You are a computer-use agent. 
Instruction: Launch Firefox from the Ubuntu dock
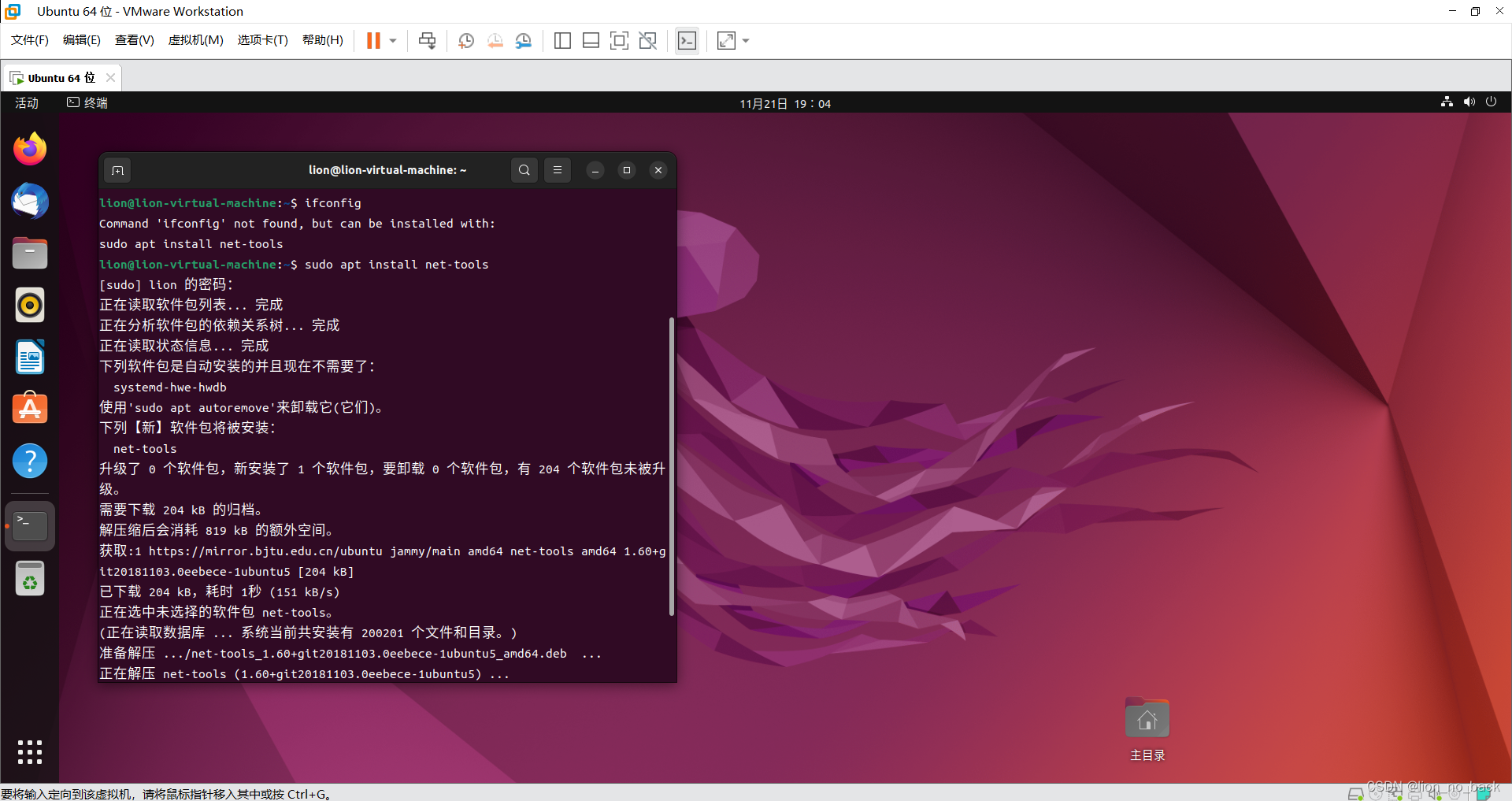point(29,149)
